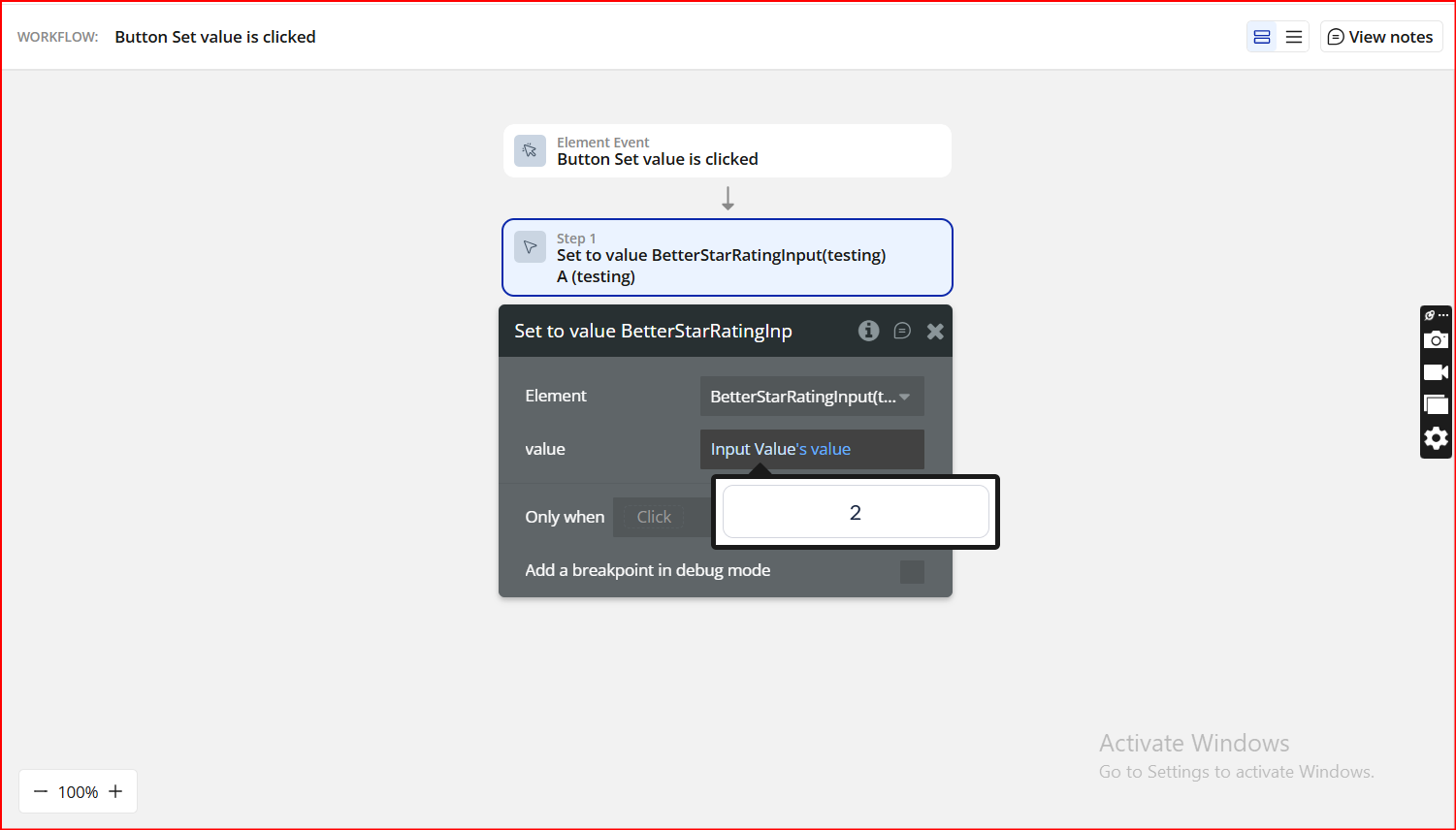Viewport: 1456px width, 830px height.
Task: Expand the Element dropdown BetterStarRatingInput
Action: [x=812, y=397]
